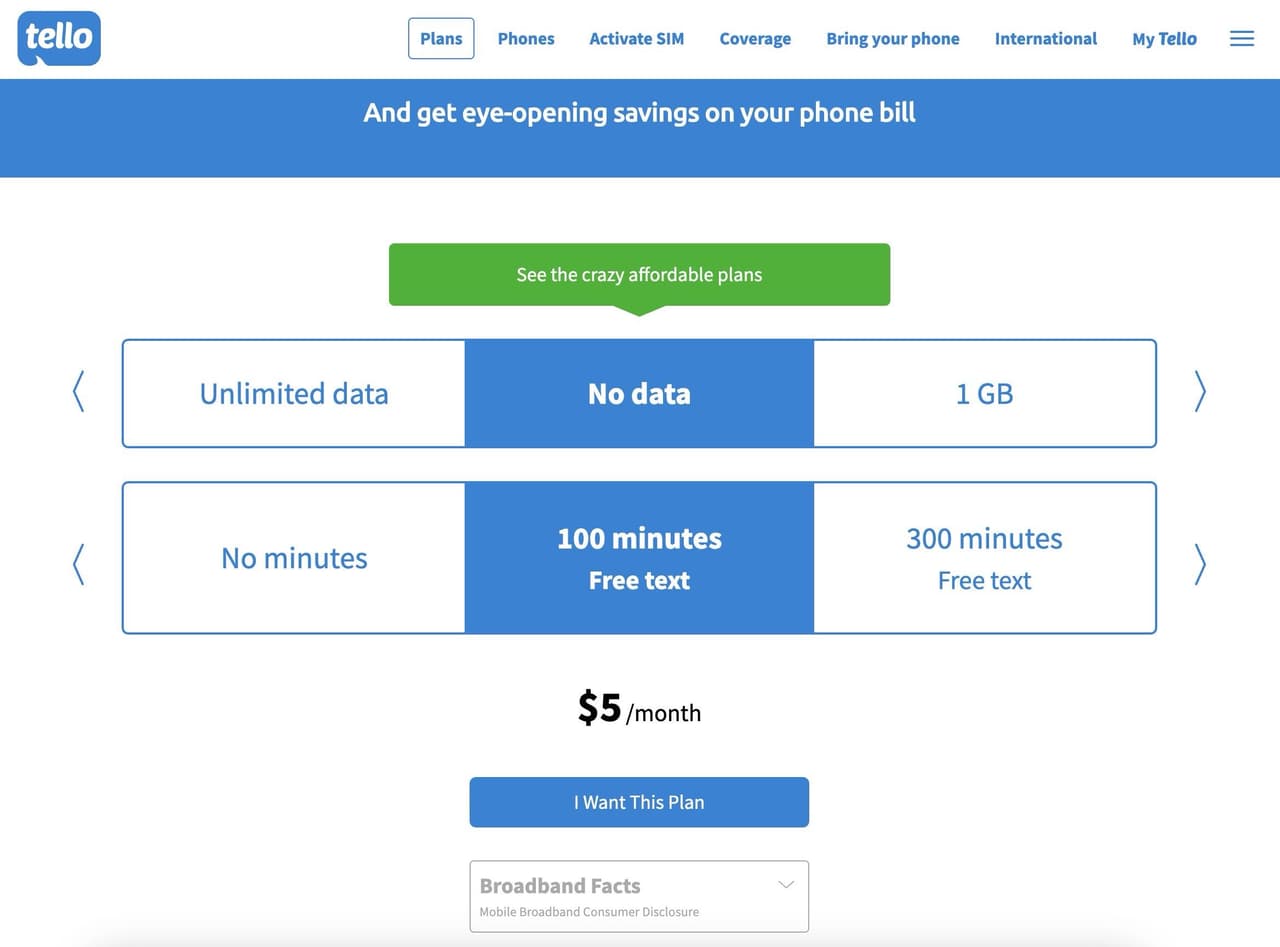The image size is (1280, 947).
Task: Click the I Want This Plan button
Action: point(639,802)
